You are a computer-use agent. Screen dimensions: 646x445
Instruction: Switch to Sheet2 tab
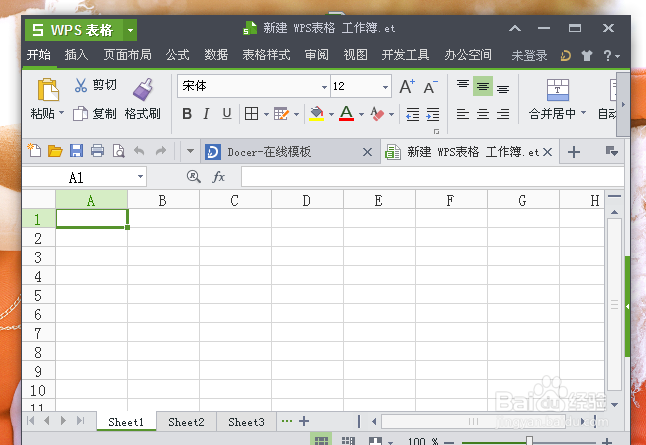click(x=186, y=422)
